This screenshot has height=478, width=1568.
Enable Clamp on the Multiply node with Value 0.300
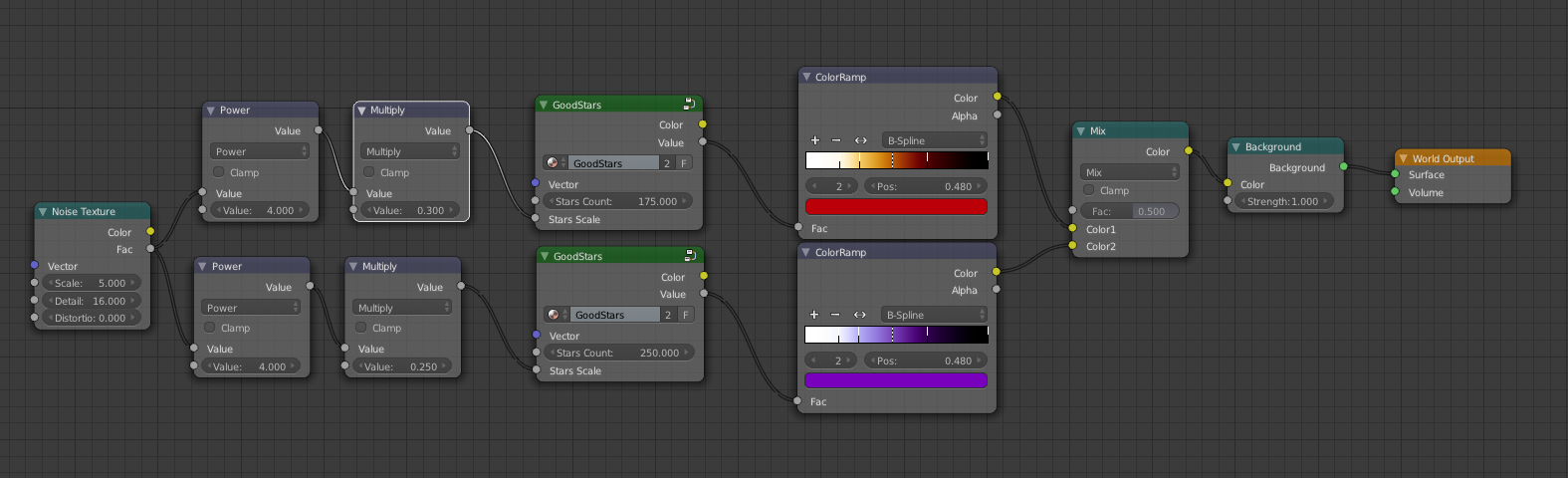tap(369, 172)
